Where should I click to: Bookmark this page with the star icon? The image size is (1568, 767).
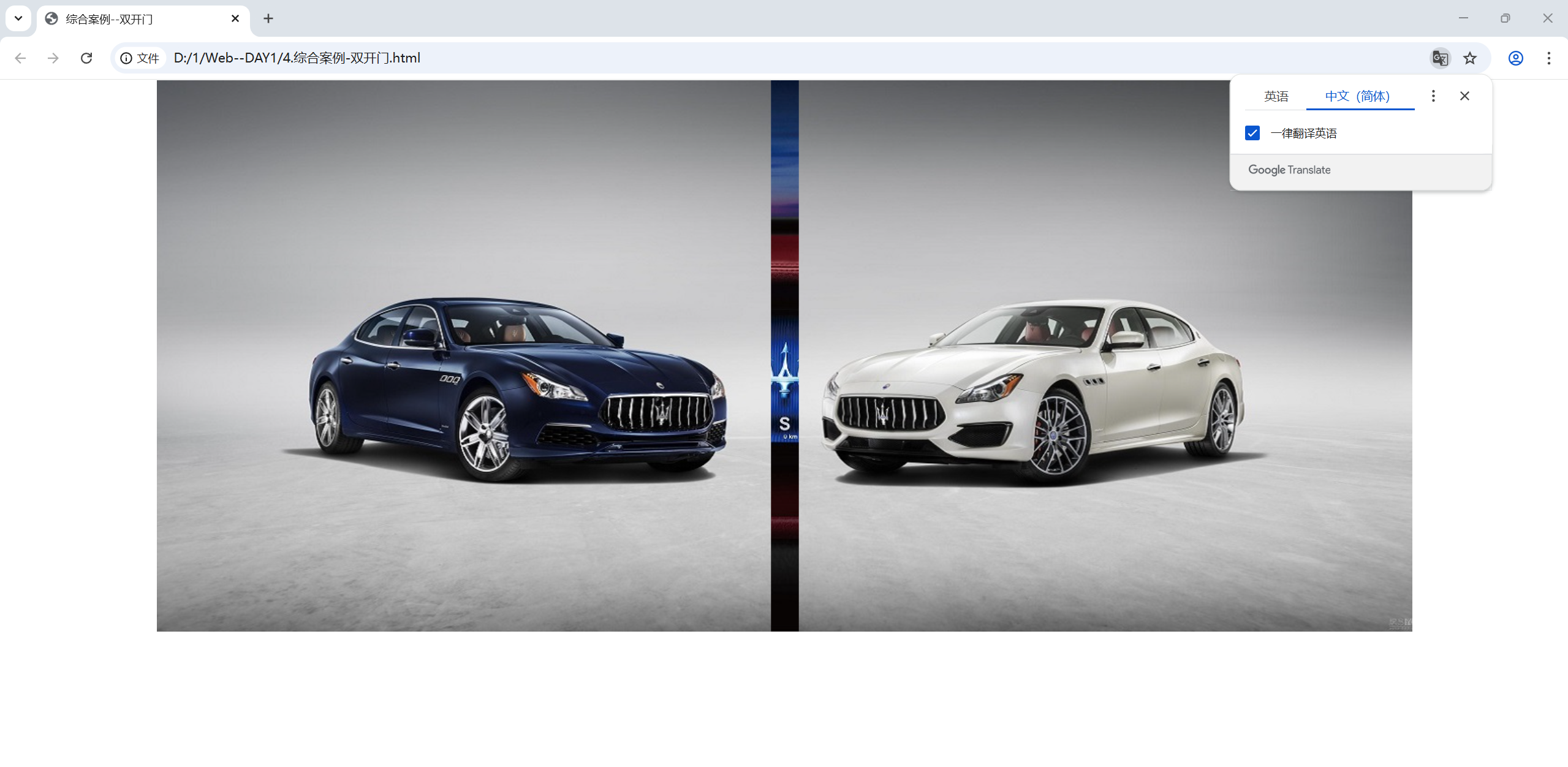click(1470, 58)
